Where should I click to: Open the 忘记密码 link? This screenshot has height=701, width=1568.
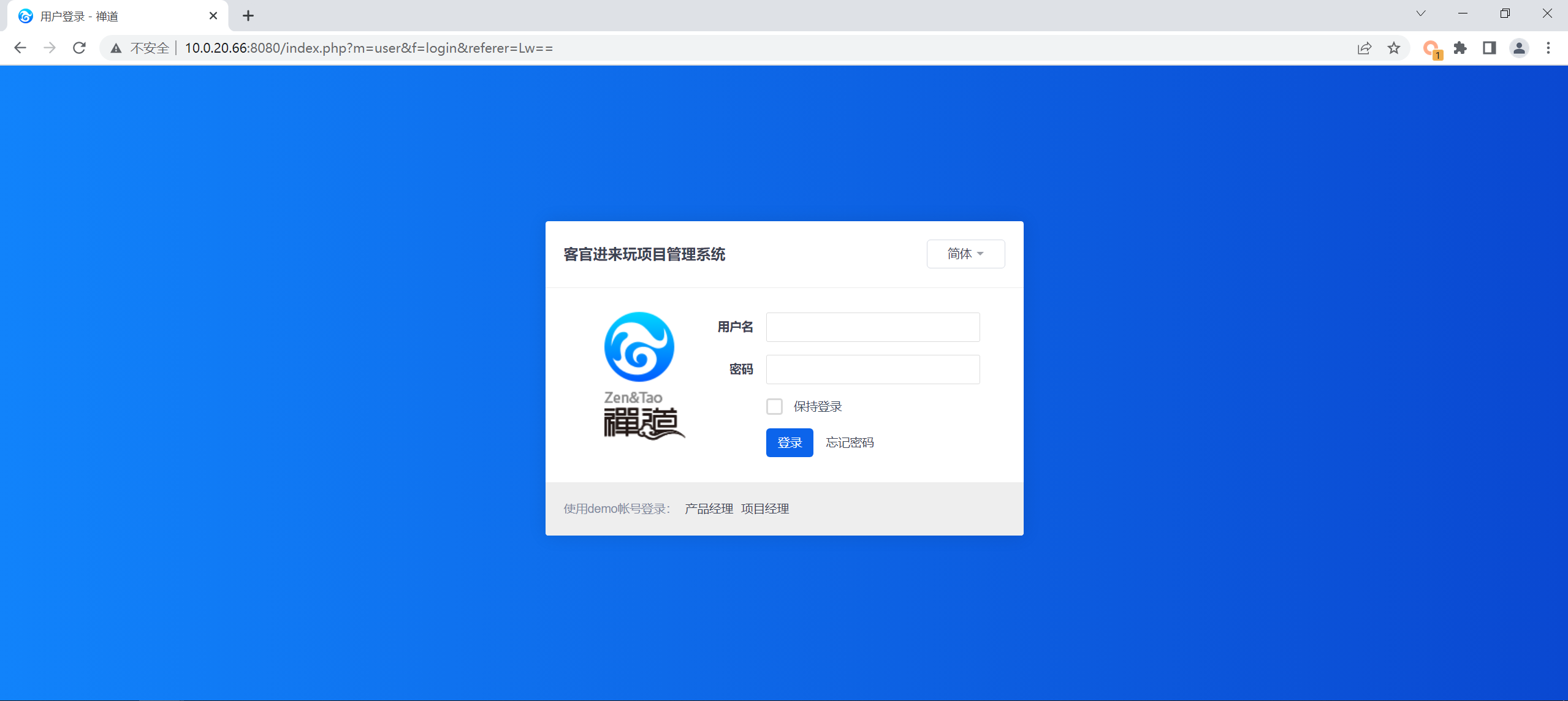coord(850,442)
